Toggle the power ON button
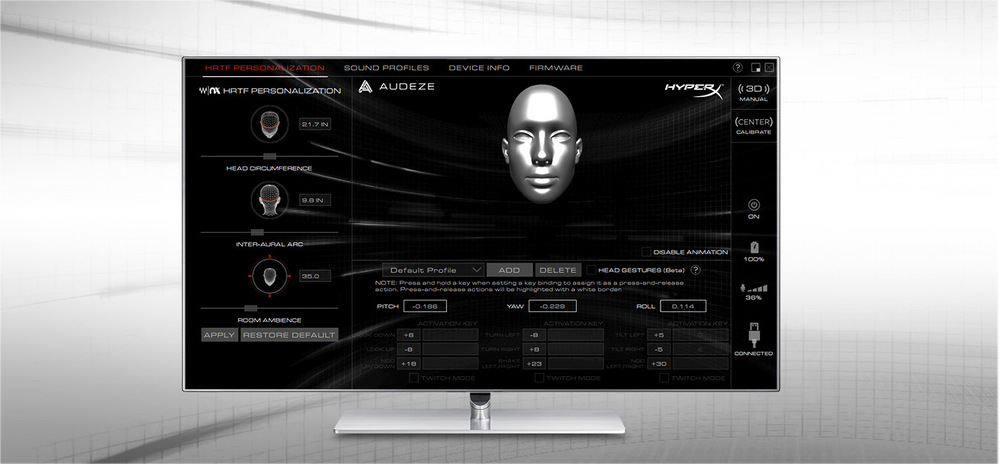This screenshot has width=1000, height=464. point(754,205)
